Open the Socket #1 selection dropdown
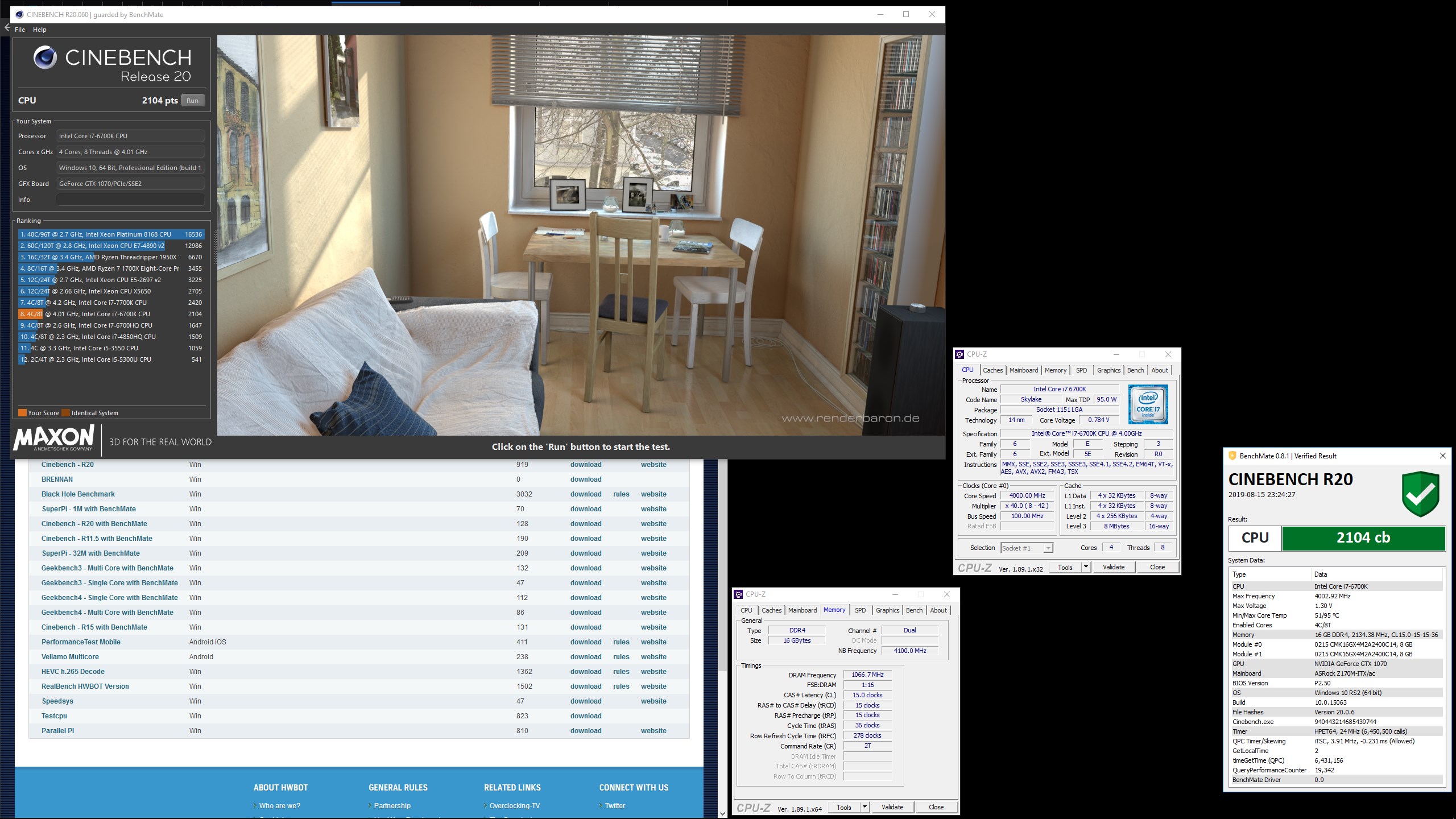The image size is (1456, 819). pyautogui.click(x=1027, y=548)
